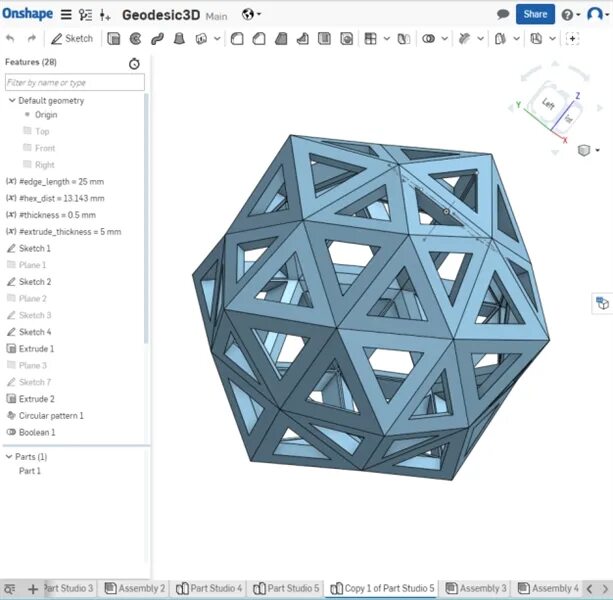Viewport: 613px width, 600px height.
Task: Expand the Boolean tools dropdown arrow
Action: [x=445, y=39]
